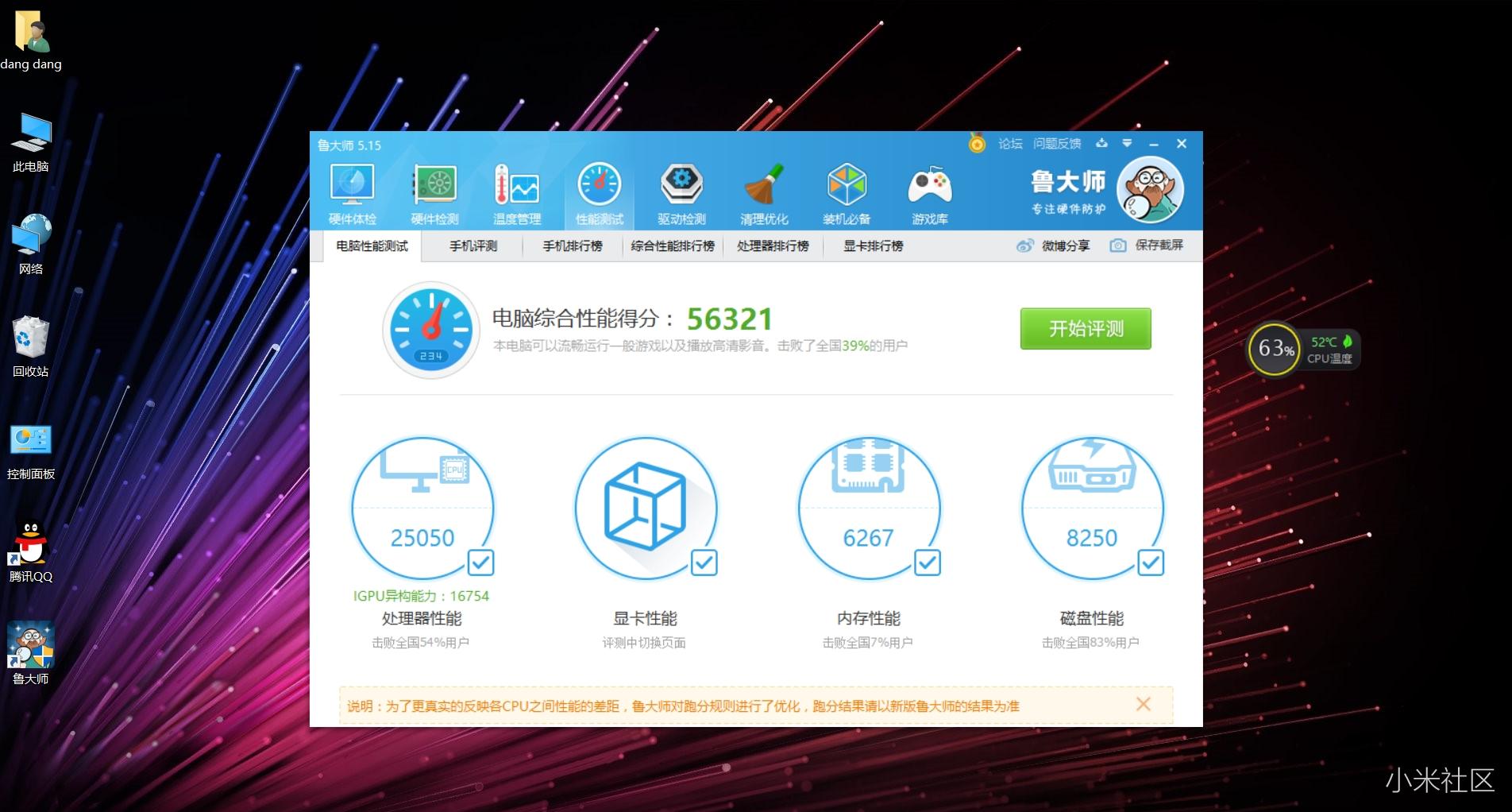Dismiss the orange notice bar with X
Screen dimensions: 1512x812
pos(1143,705)
